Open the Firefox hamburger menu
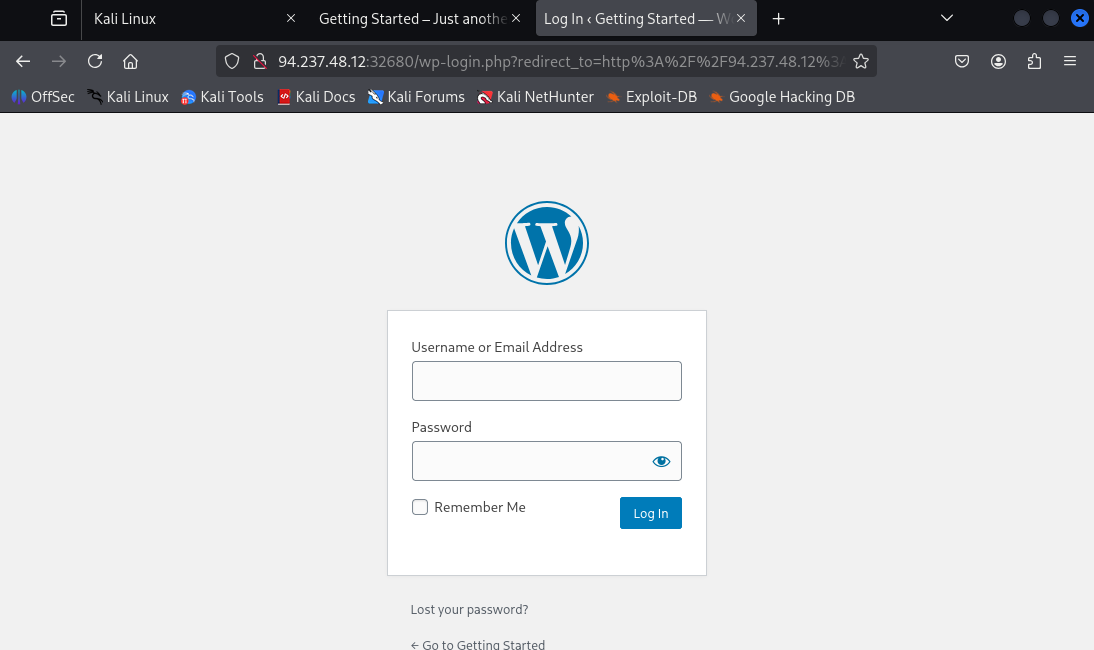The width and height of the screenshot is (1094, 650). point(1070,61)
